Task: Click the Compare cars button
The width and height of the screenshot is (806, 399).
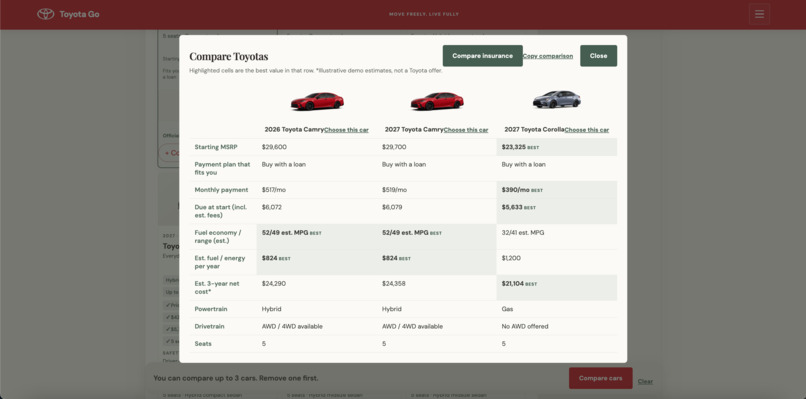Action: (600, 378)
